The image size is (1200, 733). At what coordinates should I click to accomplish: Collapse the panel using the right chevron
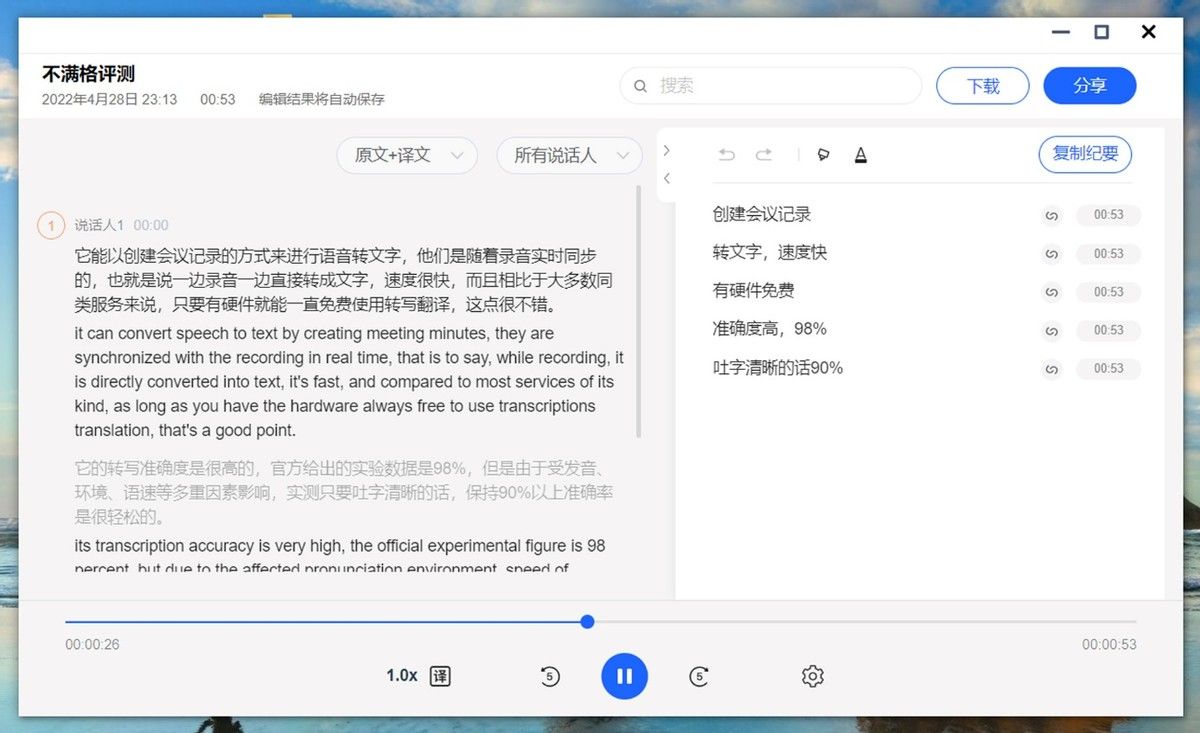pyautogui.click(x=667, y=150)
